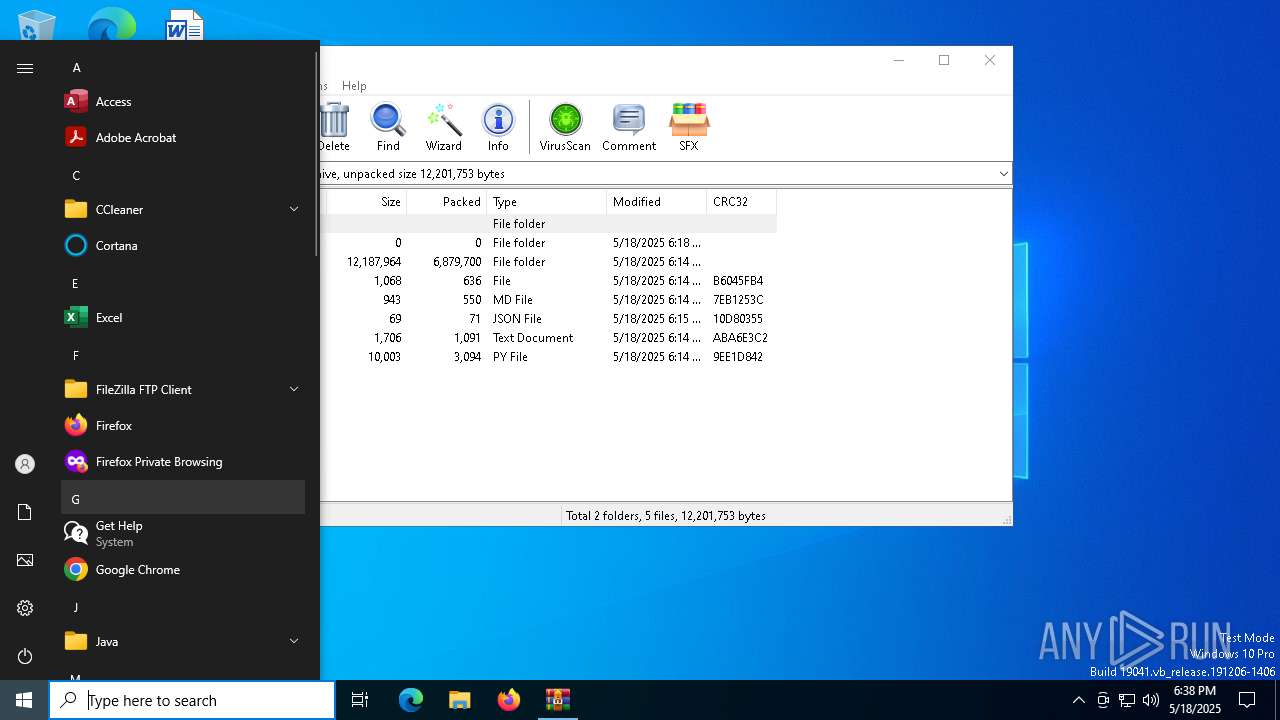Select the JSON File row
The height and width of the screenshot is (720, 1280).
point(548,319)
